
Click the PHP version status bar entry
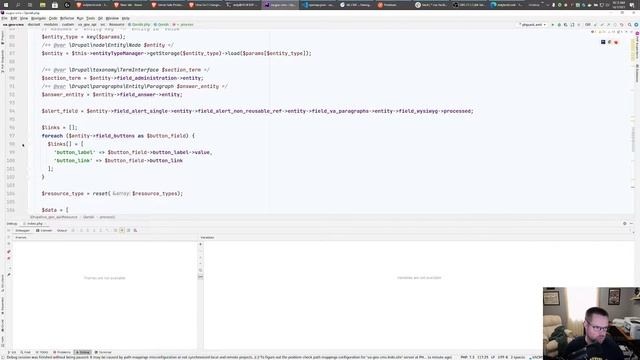467,357
